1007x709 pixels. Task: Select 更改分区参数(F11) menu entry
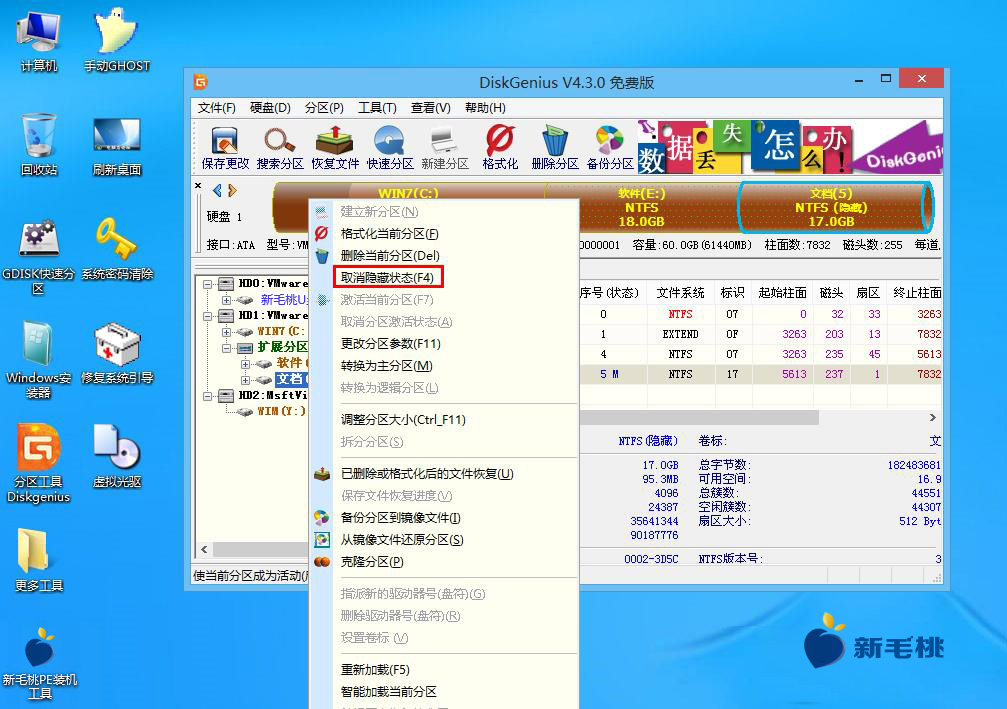point(444,344)
